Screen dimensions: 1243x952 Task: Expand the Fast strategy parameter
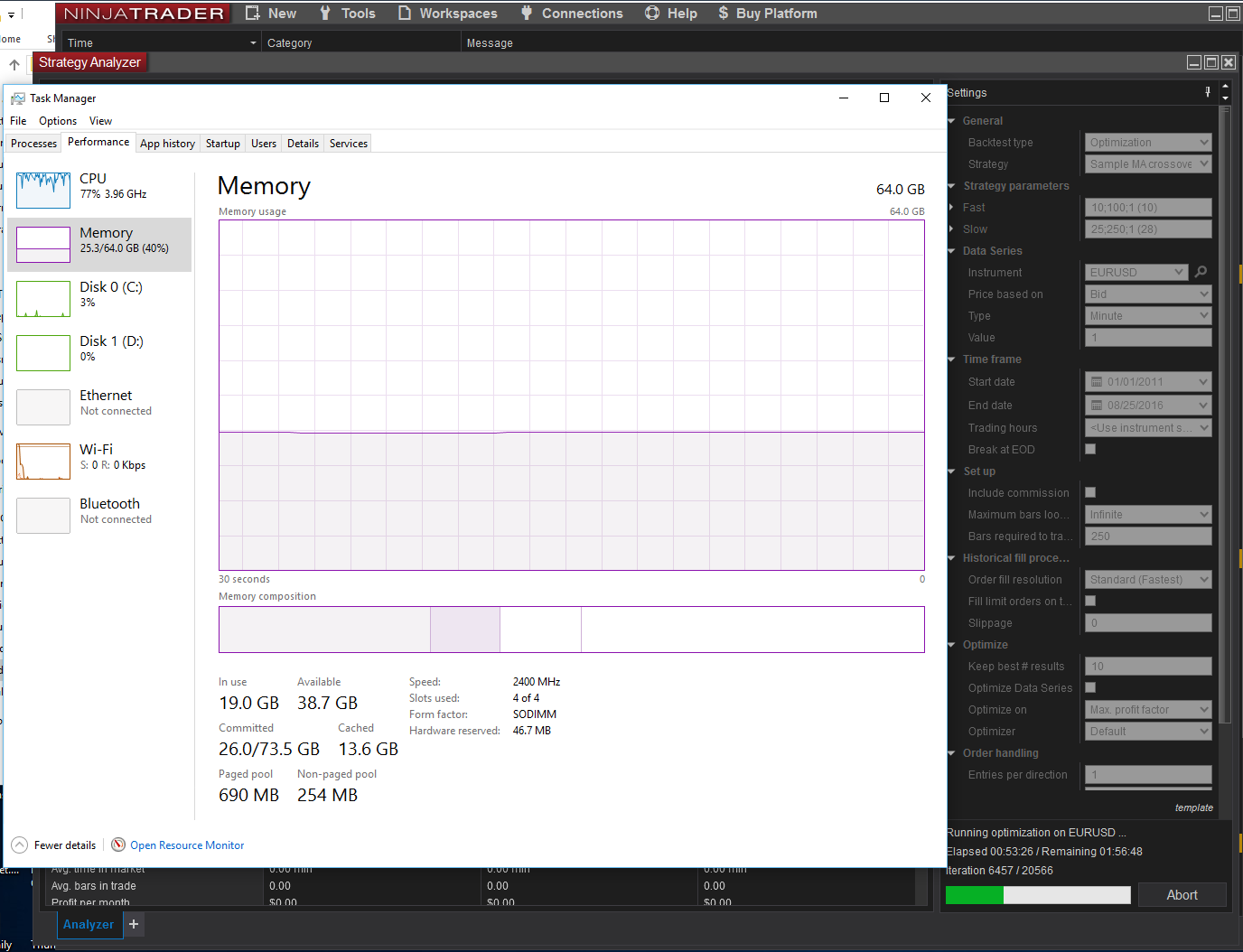click(951, 208)
